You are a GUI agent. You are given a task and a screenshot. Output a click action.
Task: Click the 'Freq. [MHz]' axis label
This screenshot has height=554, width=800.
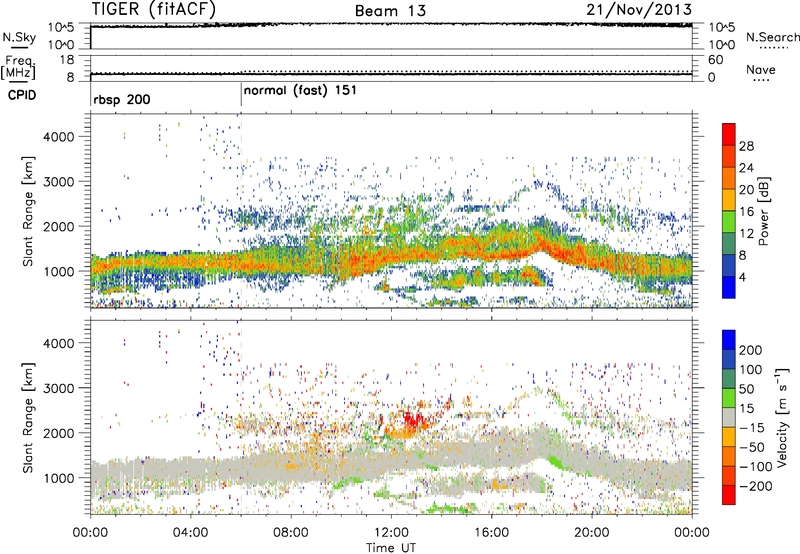tap(19, 68)
